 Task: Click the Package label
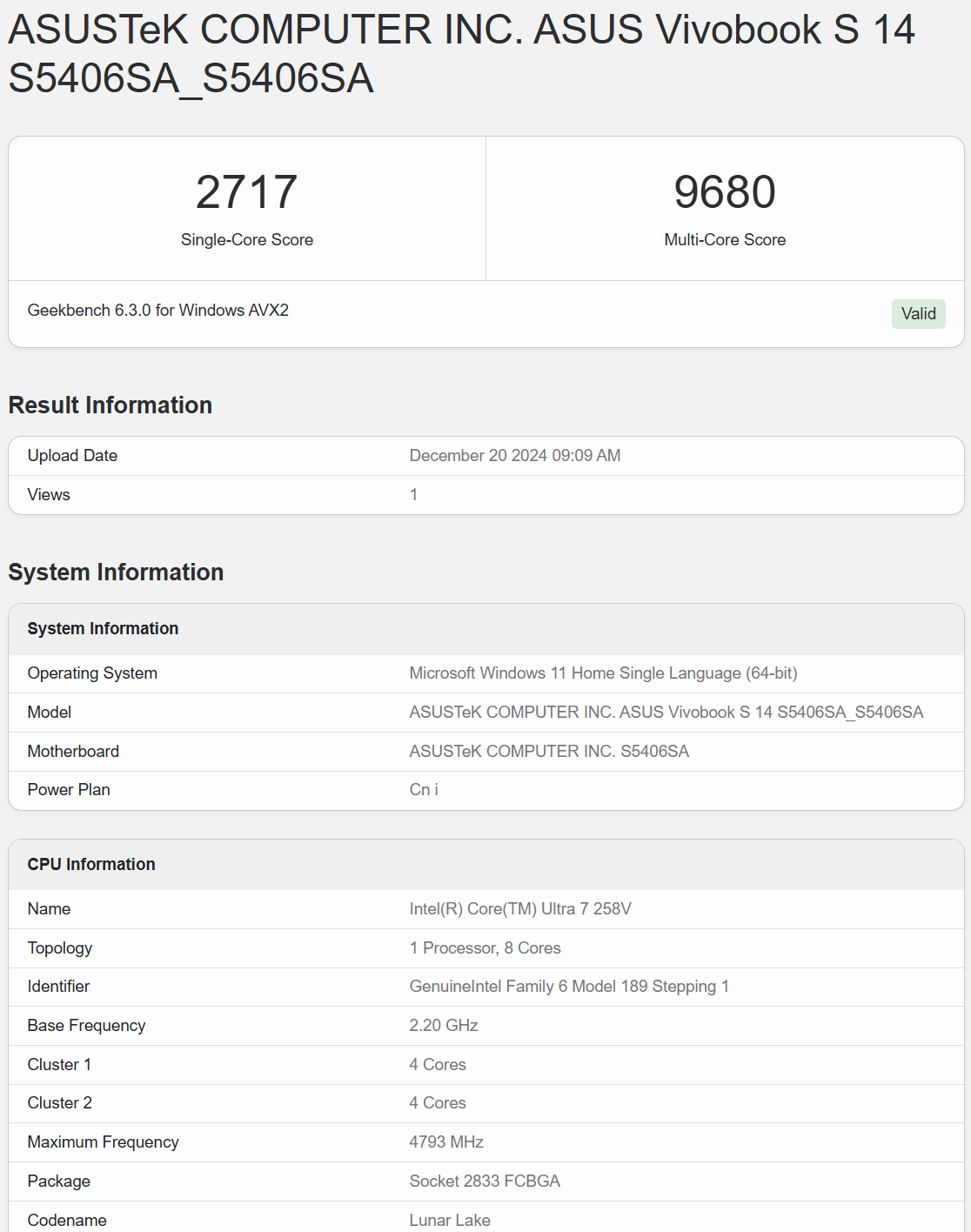click(x=58, y=1182)
